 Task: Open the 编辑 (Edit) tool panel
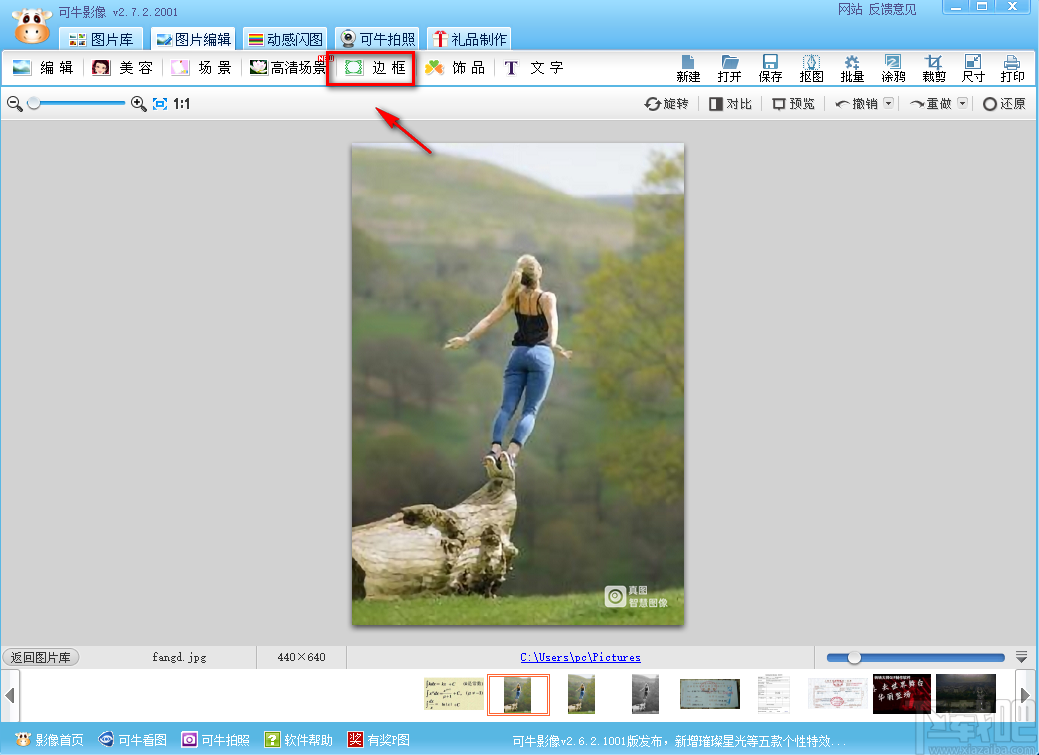point(43,68)
